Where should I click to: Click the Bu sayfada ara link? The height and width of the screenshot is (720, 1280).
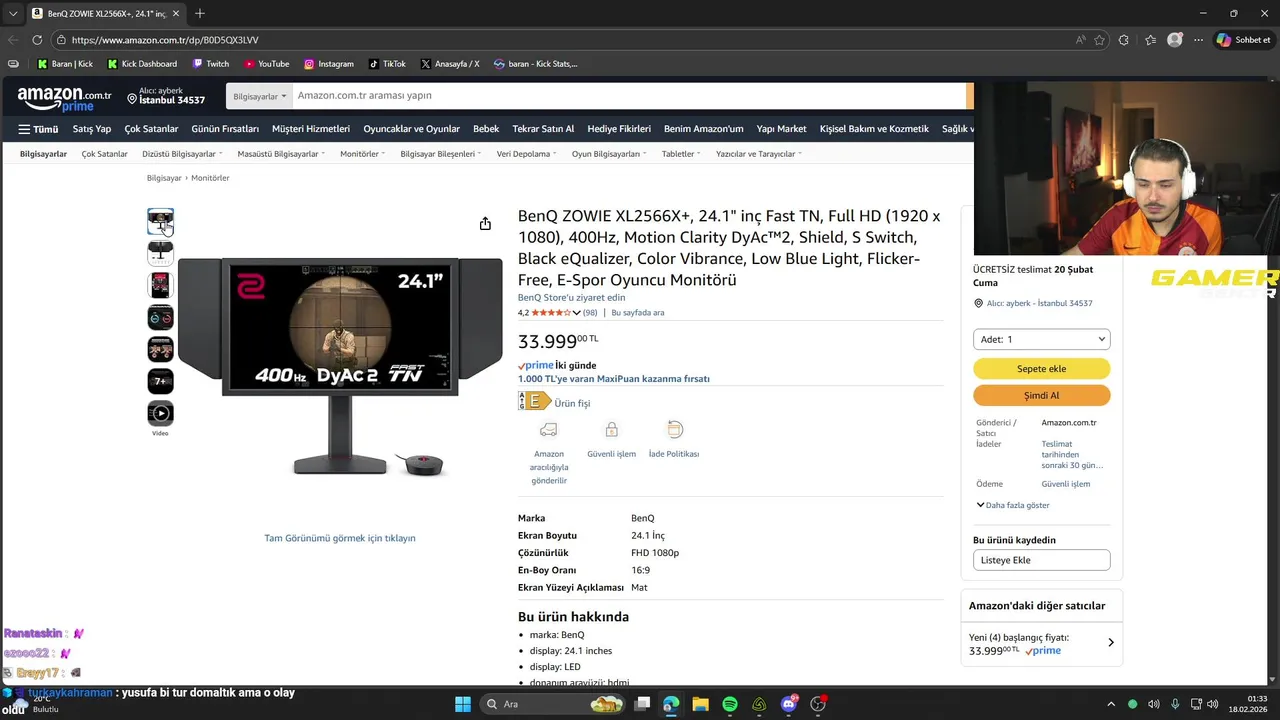[x=638, y=313]
